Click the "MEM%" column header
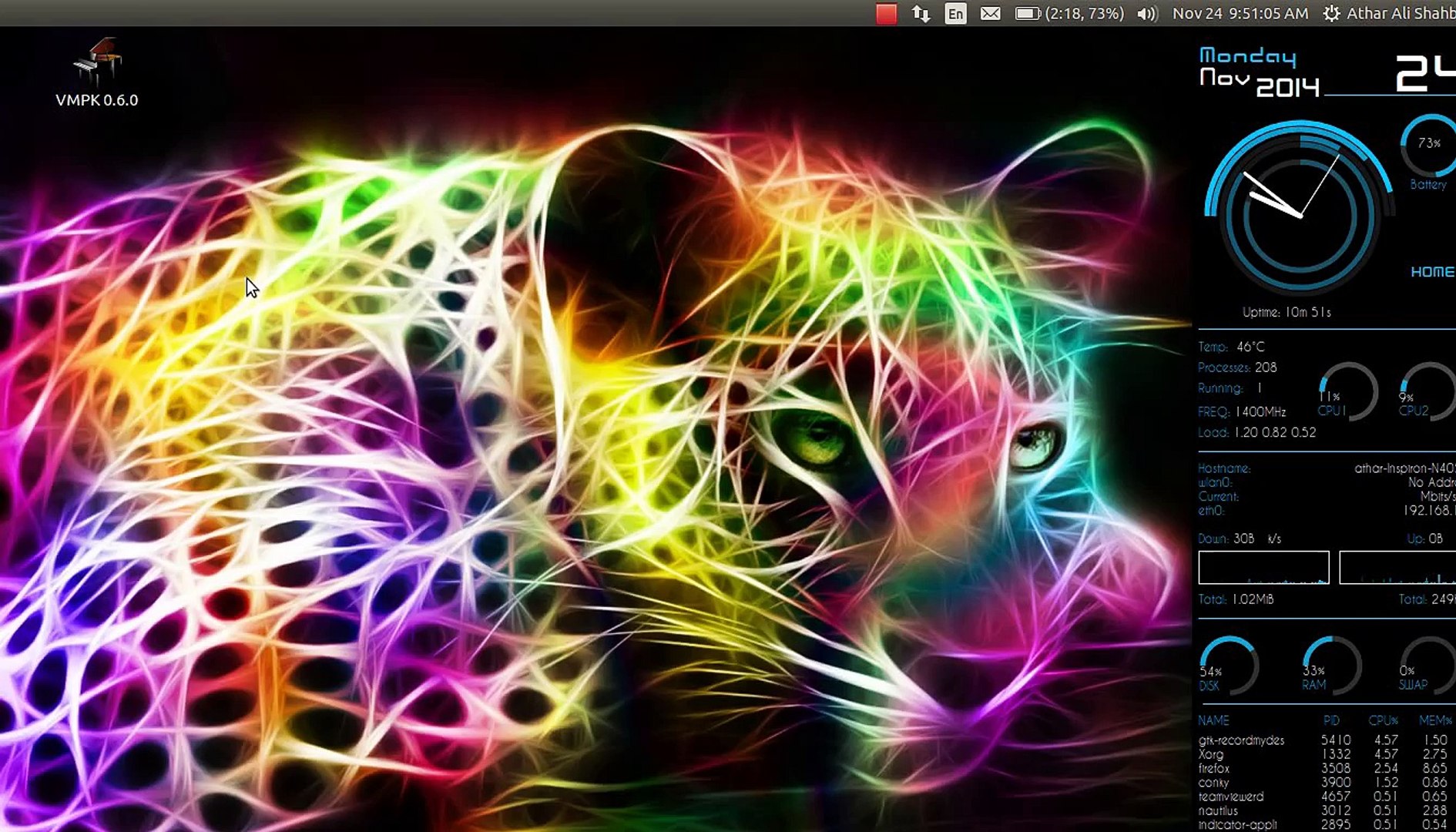 point(1435,720)
